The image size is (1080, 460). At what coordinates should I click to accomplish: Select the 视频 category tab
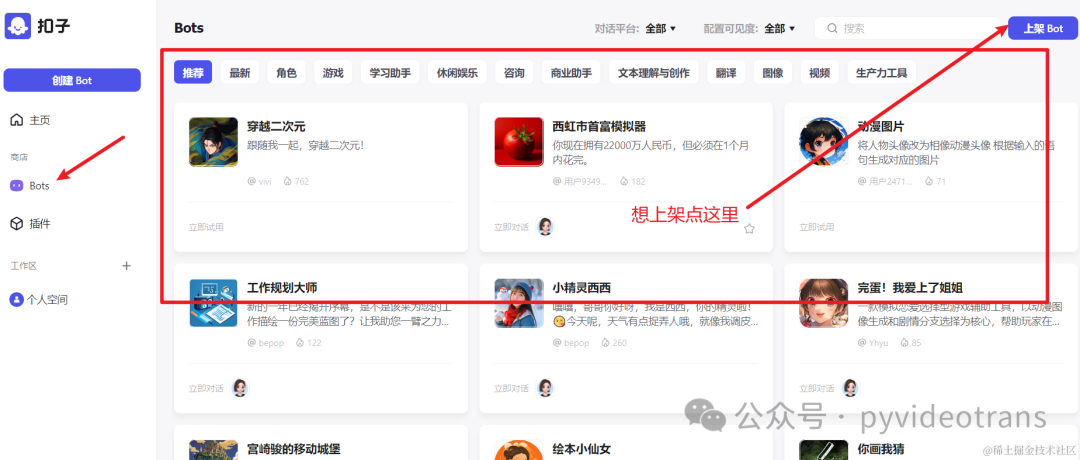[820, 72]
